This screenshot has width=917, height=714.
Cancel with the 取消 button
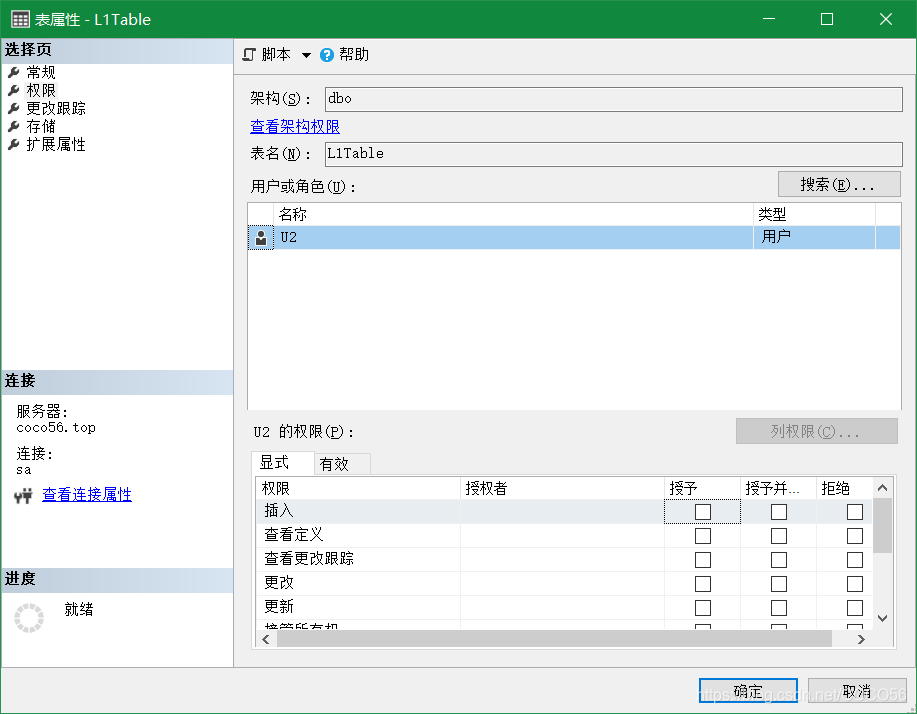tap(857, 692)
